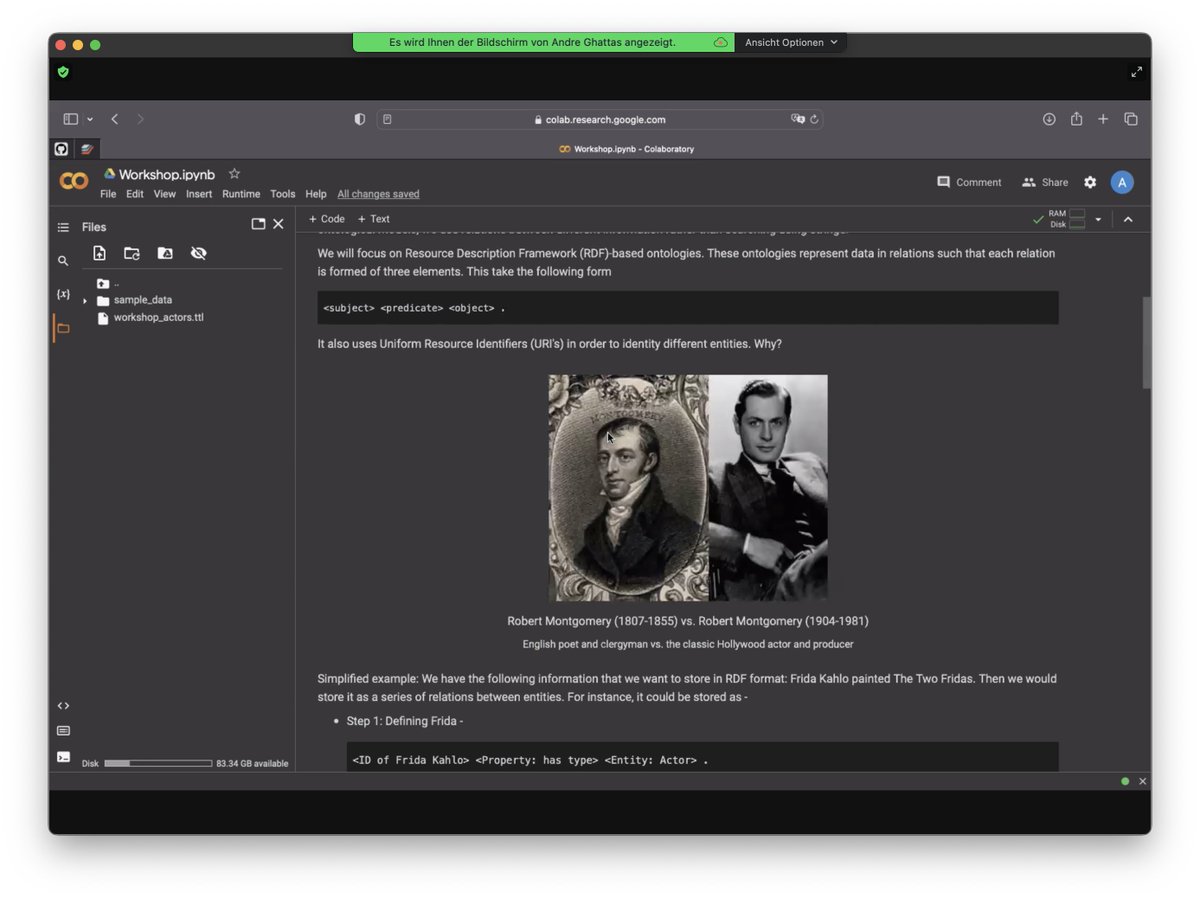This screenshot has width=1200, height=899.
Task: Select the Files folder icon in sidebar
Action: (x=63, y=328)
